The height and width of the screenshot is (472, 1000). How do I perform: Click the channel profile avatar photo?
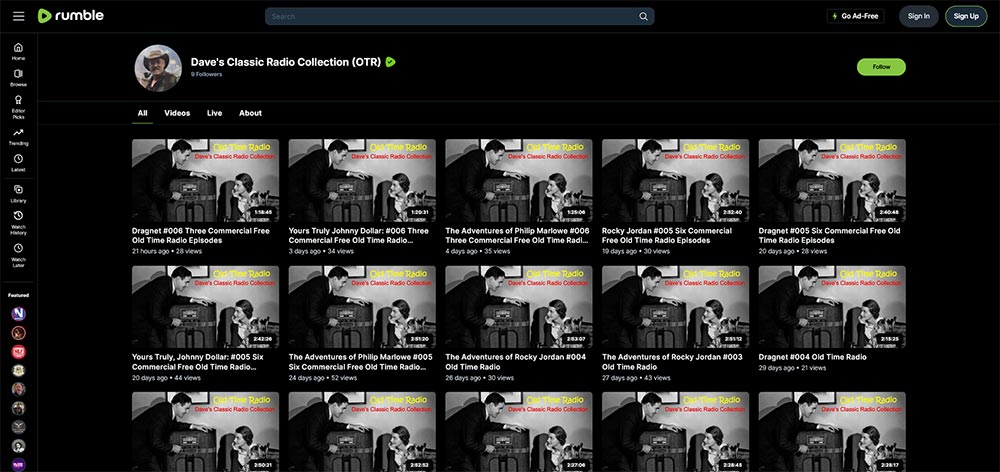[158, 68]
